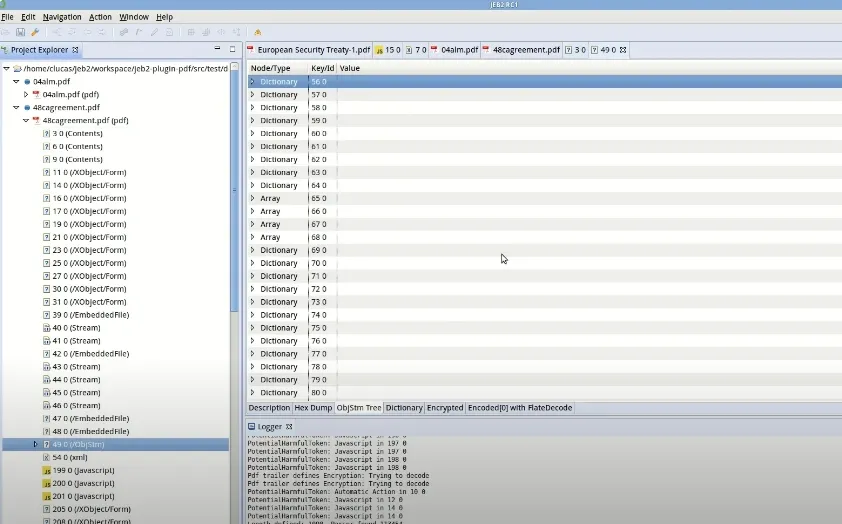Expand the Dictionary row 80 0

(252, 392)
